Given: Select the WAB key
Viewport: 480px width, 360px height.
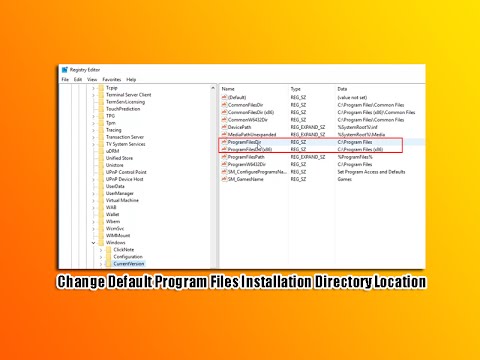Looking at the screenshot, I should pos(111,207).
